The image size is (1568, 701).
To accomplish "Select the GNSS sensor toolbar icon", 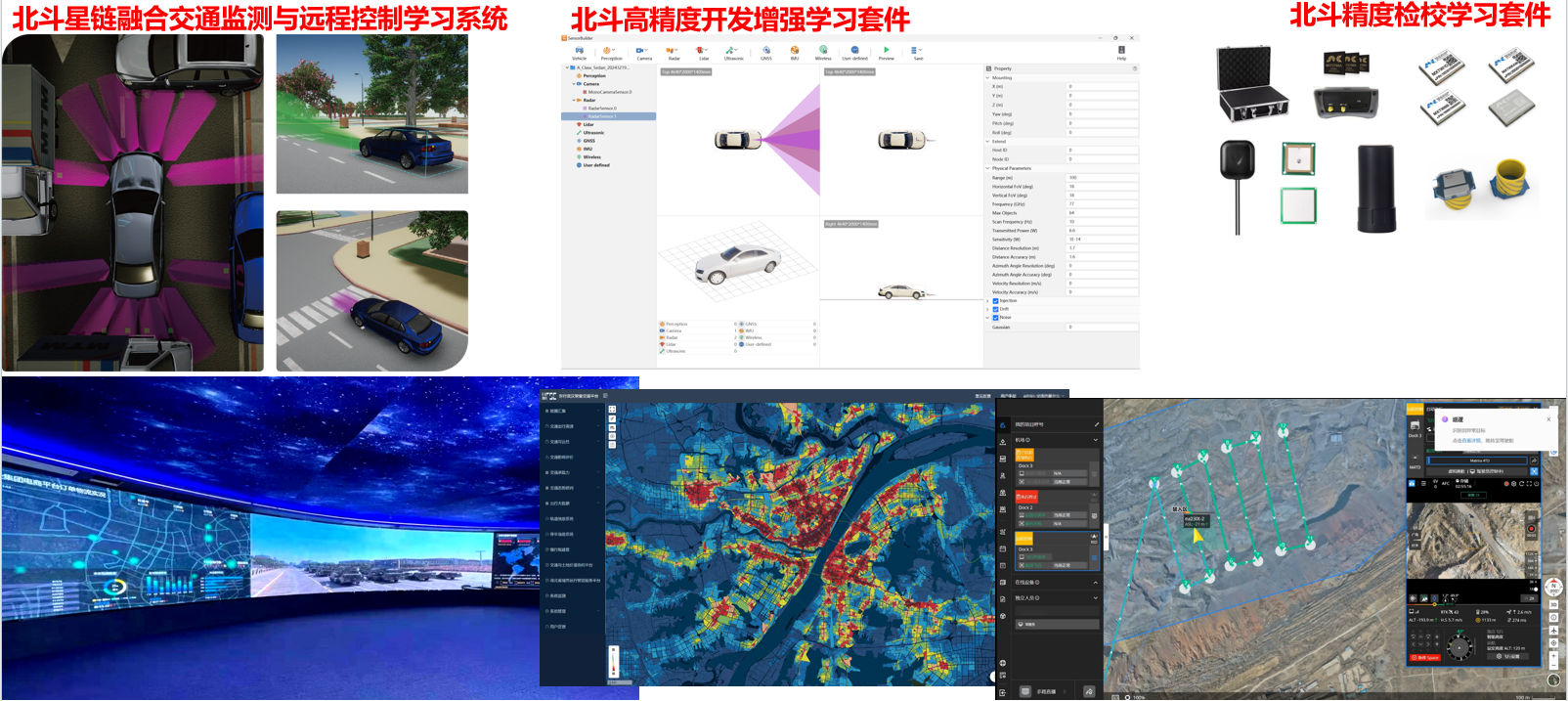I will coord(766,52).
